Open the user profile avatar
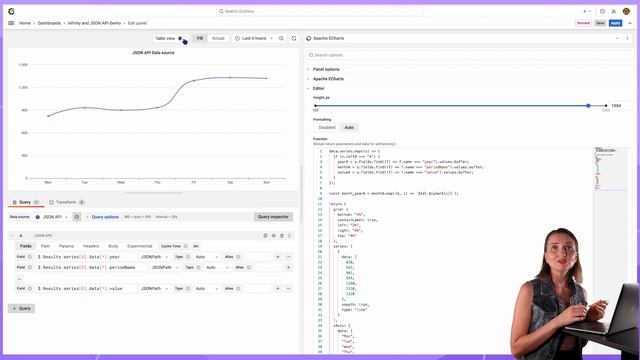640x360 pixels. [x=626, y=11]
